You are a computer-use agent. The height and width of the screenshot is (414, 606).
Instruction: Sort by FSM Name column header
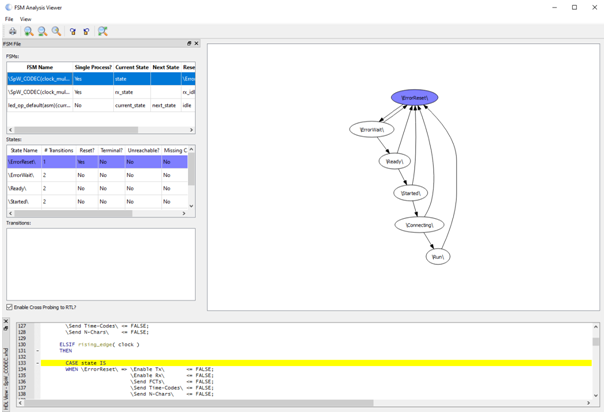pyautogui.click(x=39, y=67)
